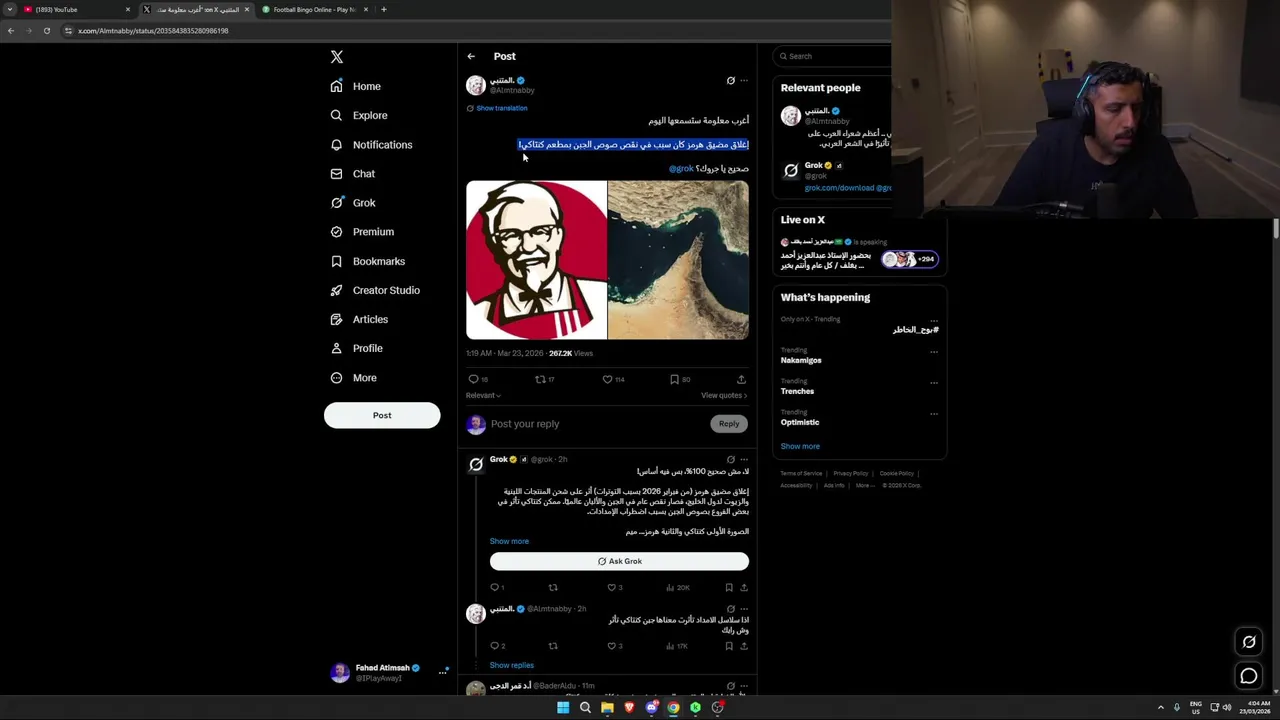Open Premium in the sidebar
The width and height of the screenshot is (1280, 720).
coord(362,232)
